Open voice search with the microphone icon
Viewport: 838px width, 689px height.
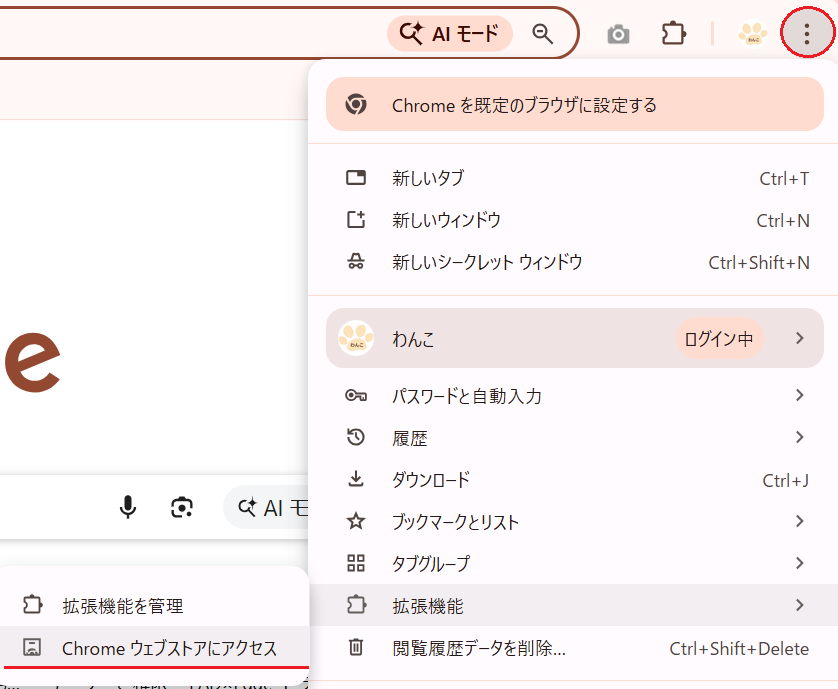(128, 508)
